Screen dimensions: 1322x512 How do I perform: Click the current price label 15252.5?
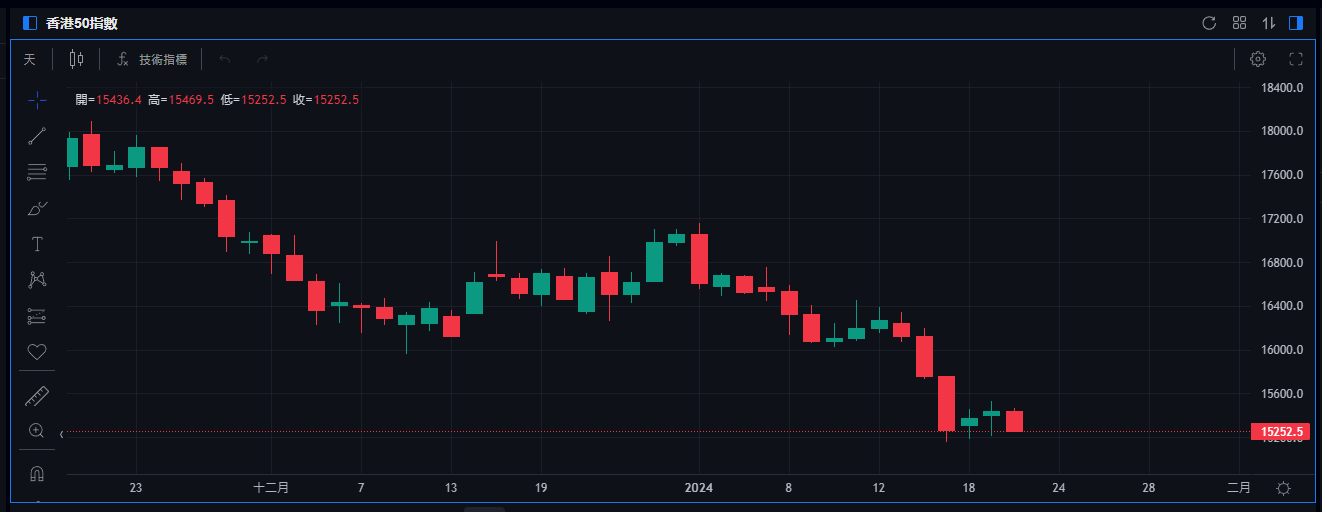(x=1280, y=432)
